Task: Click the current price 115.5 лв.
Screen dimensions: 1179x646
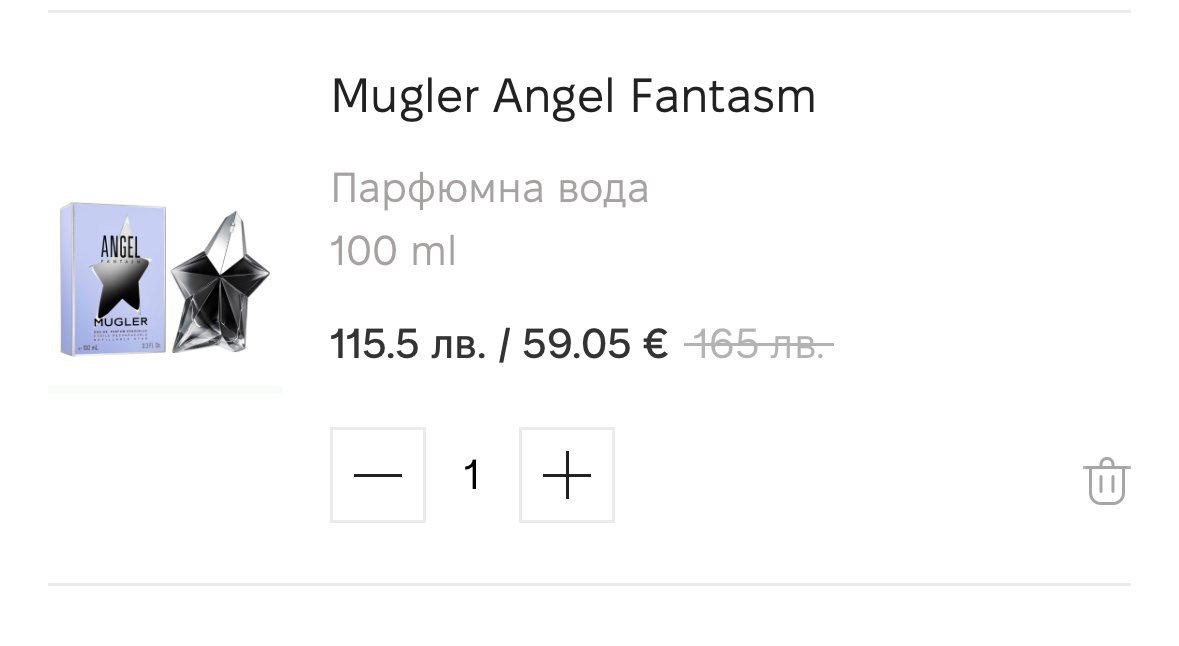Action: pos(408,344)
